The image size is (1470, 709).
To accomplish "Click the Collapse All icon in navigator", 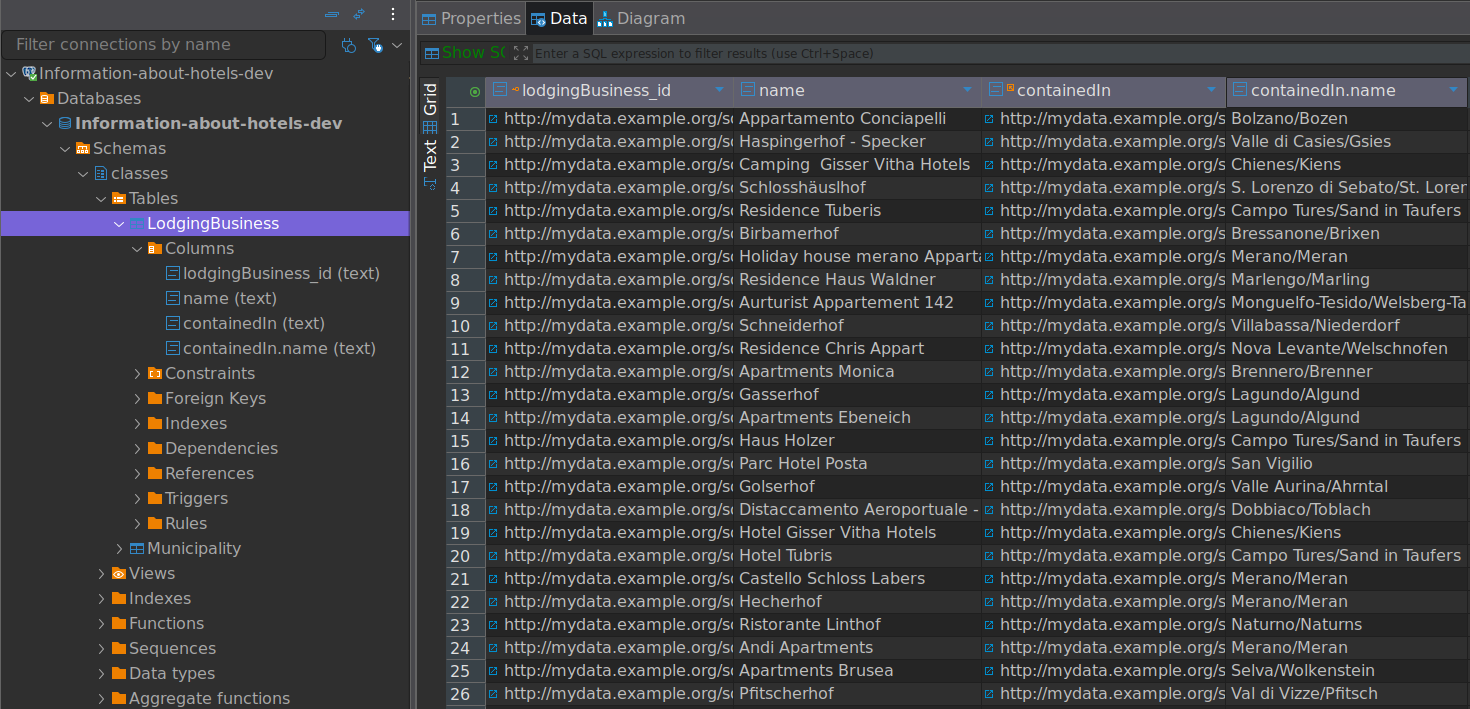I will 333,15.
